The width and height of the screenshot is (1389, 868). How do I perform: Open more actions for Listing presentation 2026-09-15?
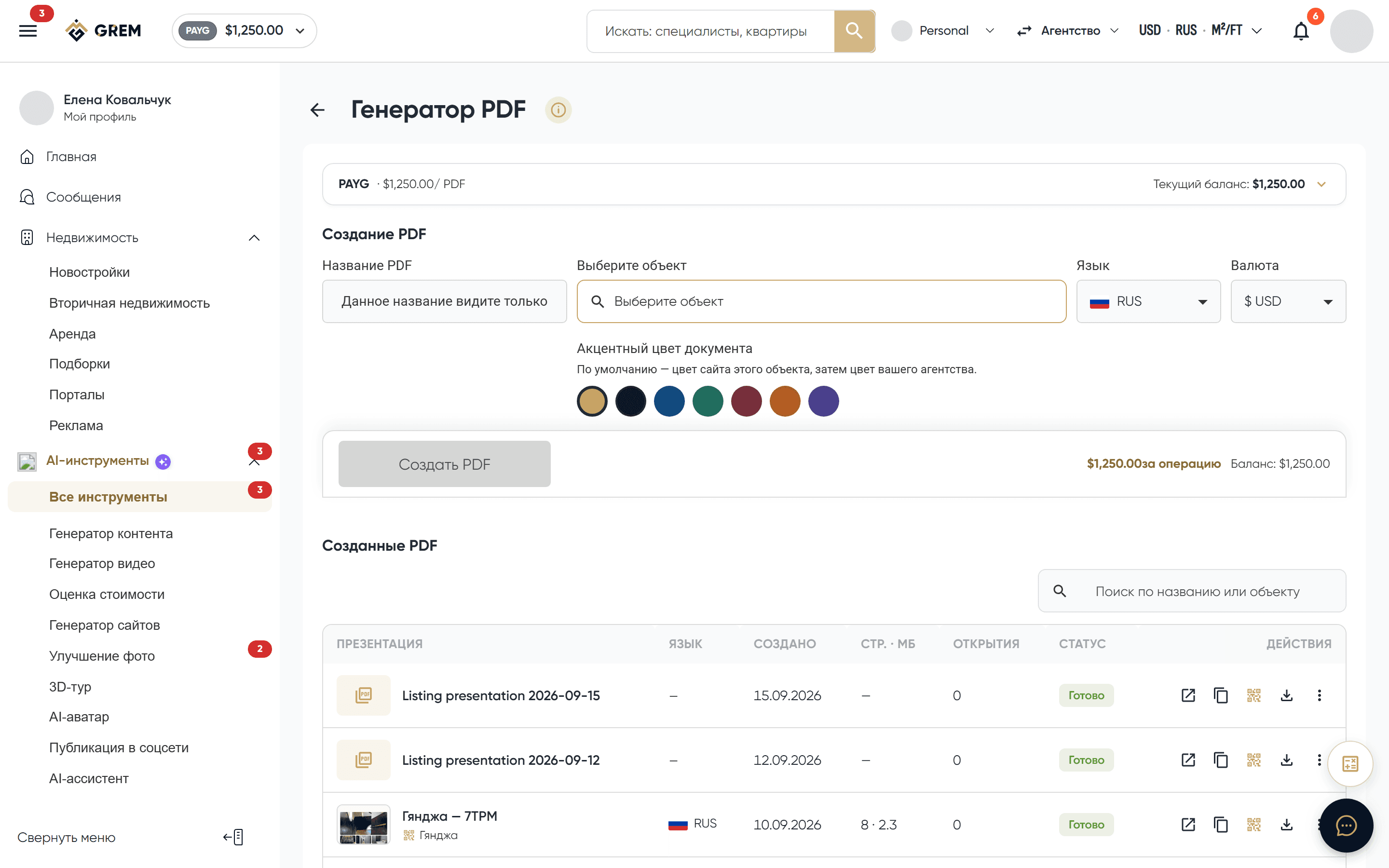pyautogui.click(x=1319, y=695)
